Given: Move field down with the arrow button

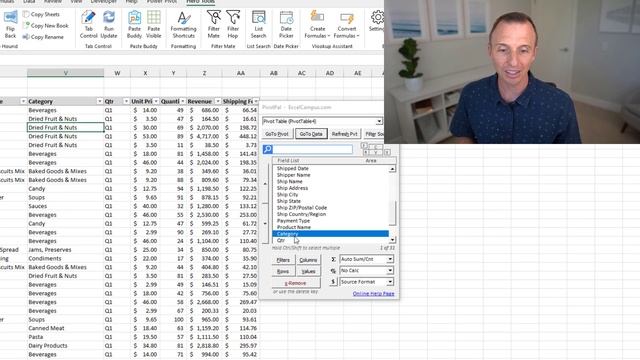Looking at the screenshot, I should [x=265, y=223].
